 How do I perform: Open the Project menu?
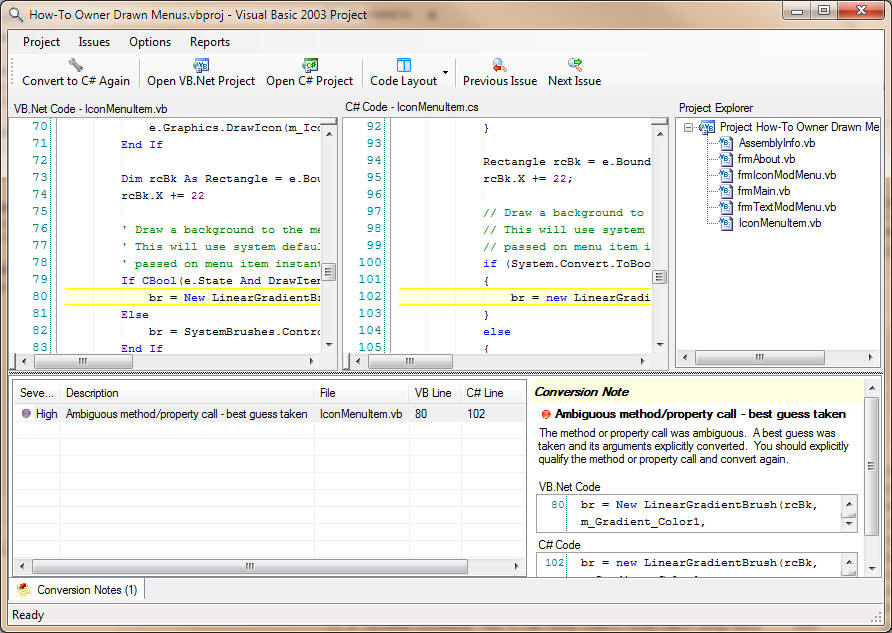coord(41,42)
